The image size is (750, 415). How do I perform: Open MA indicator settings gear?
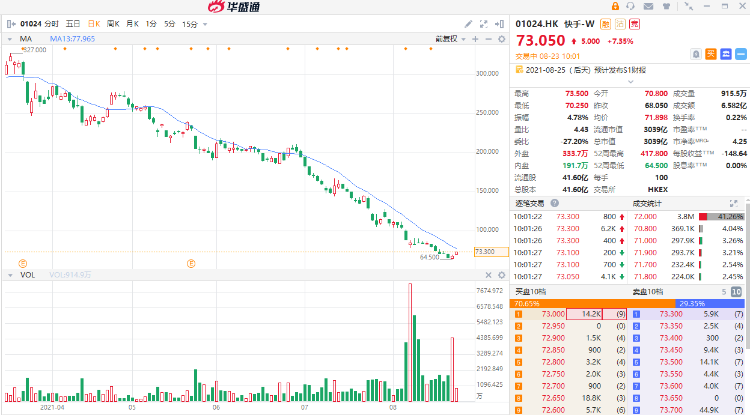tap(502, 39)
